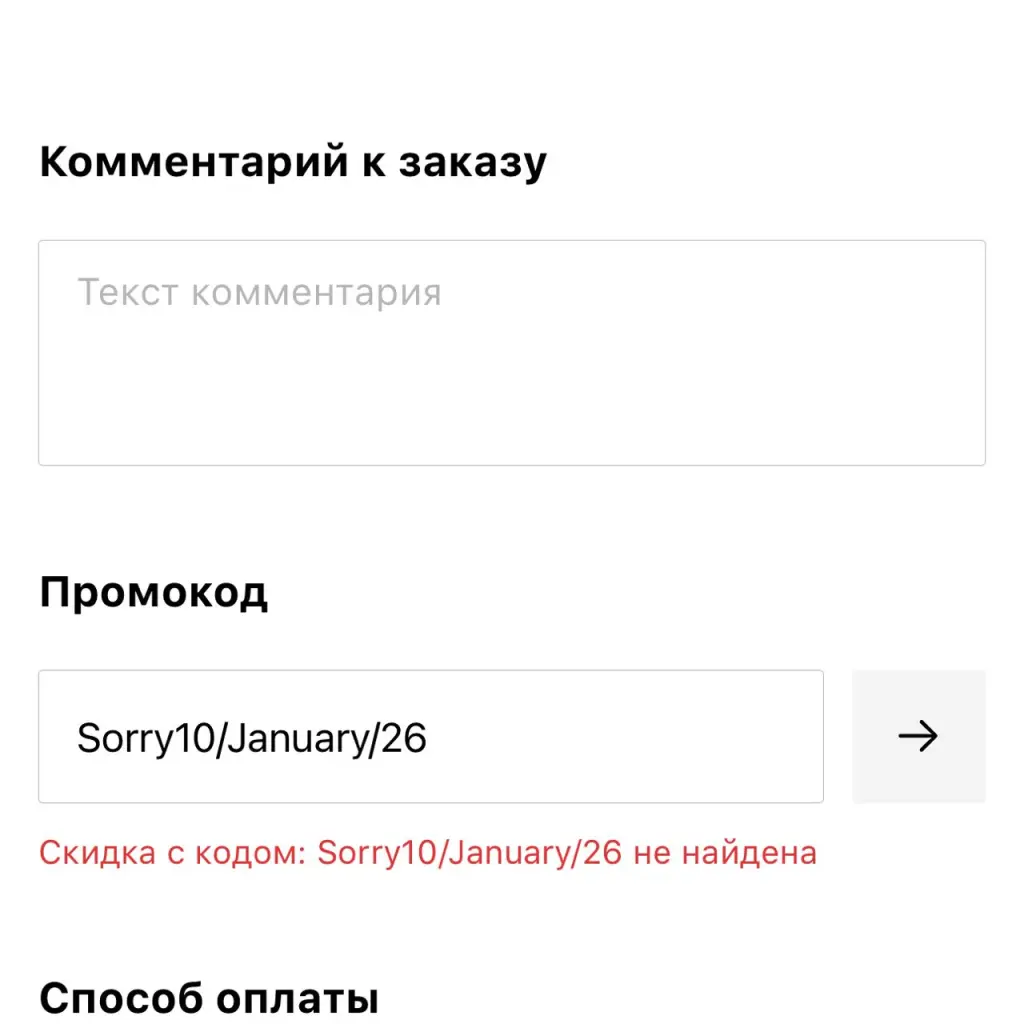
Task: Click the word 'Комментарий' in the top heading
Action: [x=194, y=162]
